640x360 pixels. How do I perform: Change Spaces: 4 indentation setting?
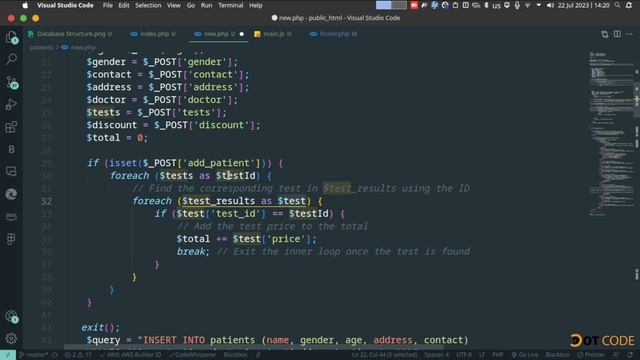click(436, 355)
